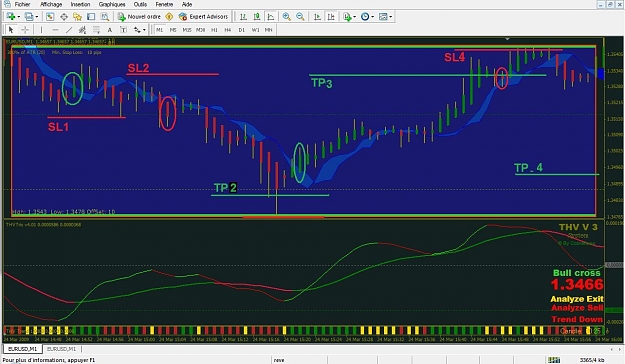Screen dimensions: 625x364
Task: Select the Fibonacci retracement tool
Action: (96, 30)
